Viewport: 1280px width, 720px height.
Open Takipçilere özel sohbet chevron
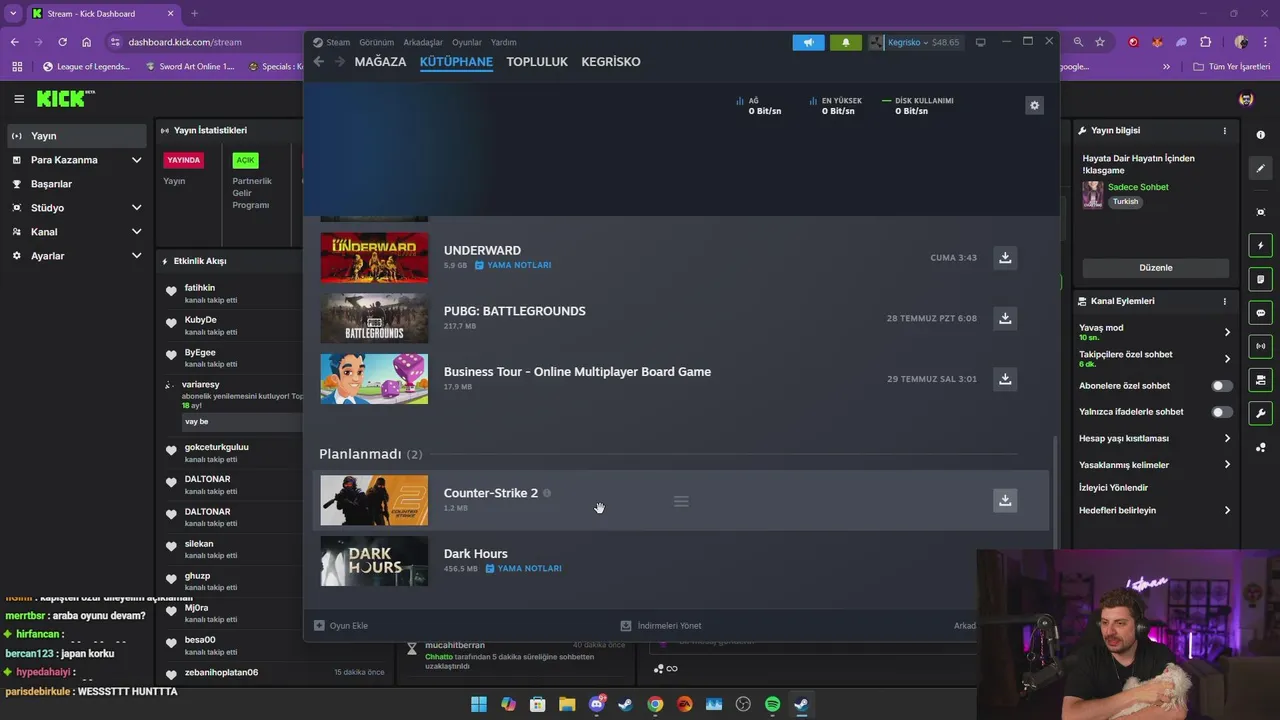click(x=1227, y=359)
